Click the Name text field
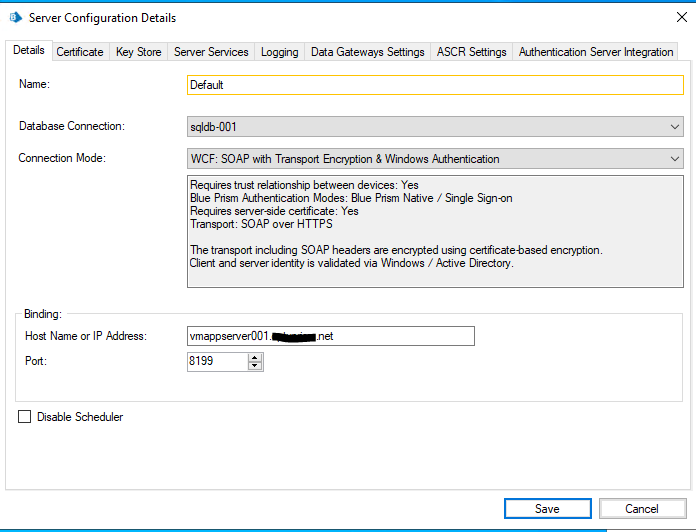 point(435,85)
